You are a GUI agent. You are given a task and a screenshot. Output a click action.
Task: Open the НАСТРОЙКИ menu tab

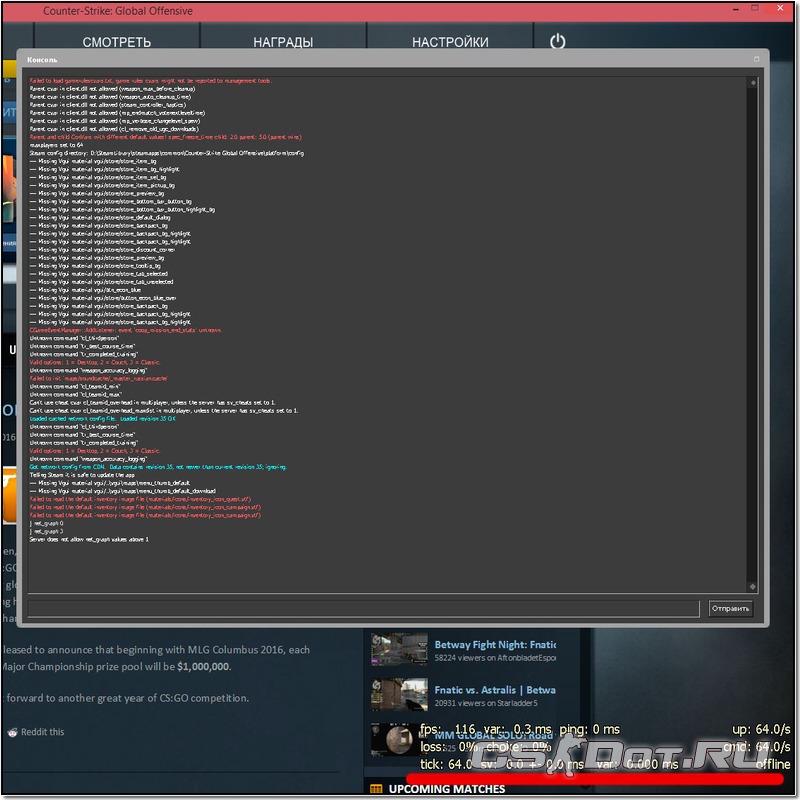[450, 42]
